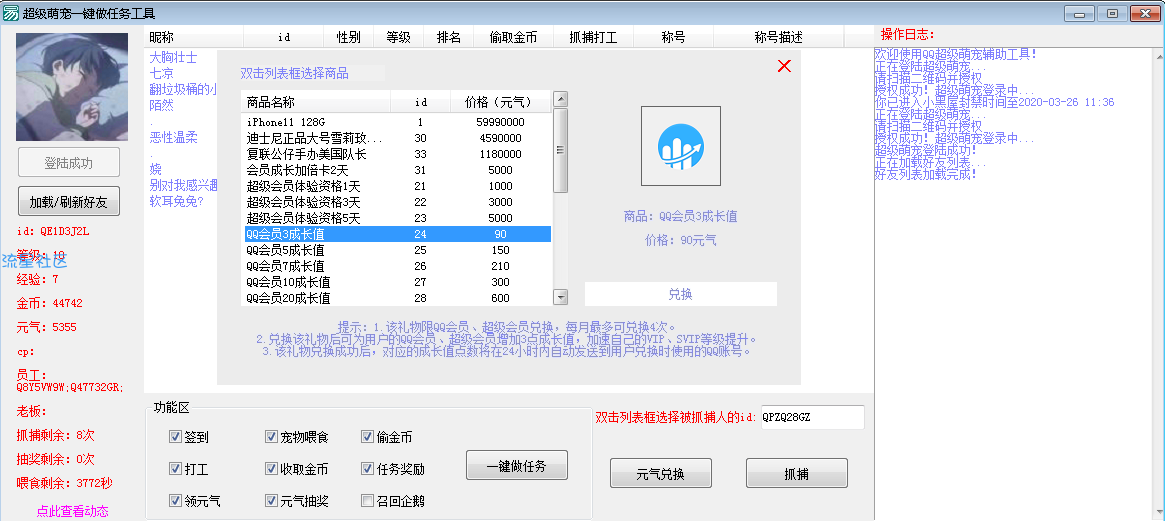
Task: Click the product list scrollbar thumb
Action: (x=561, y=150)
